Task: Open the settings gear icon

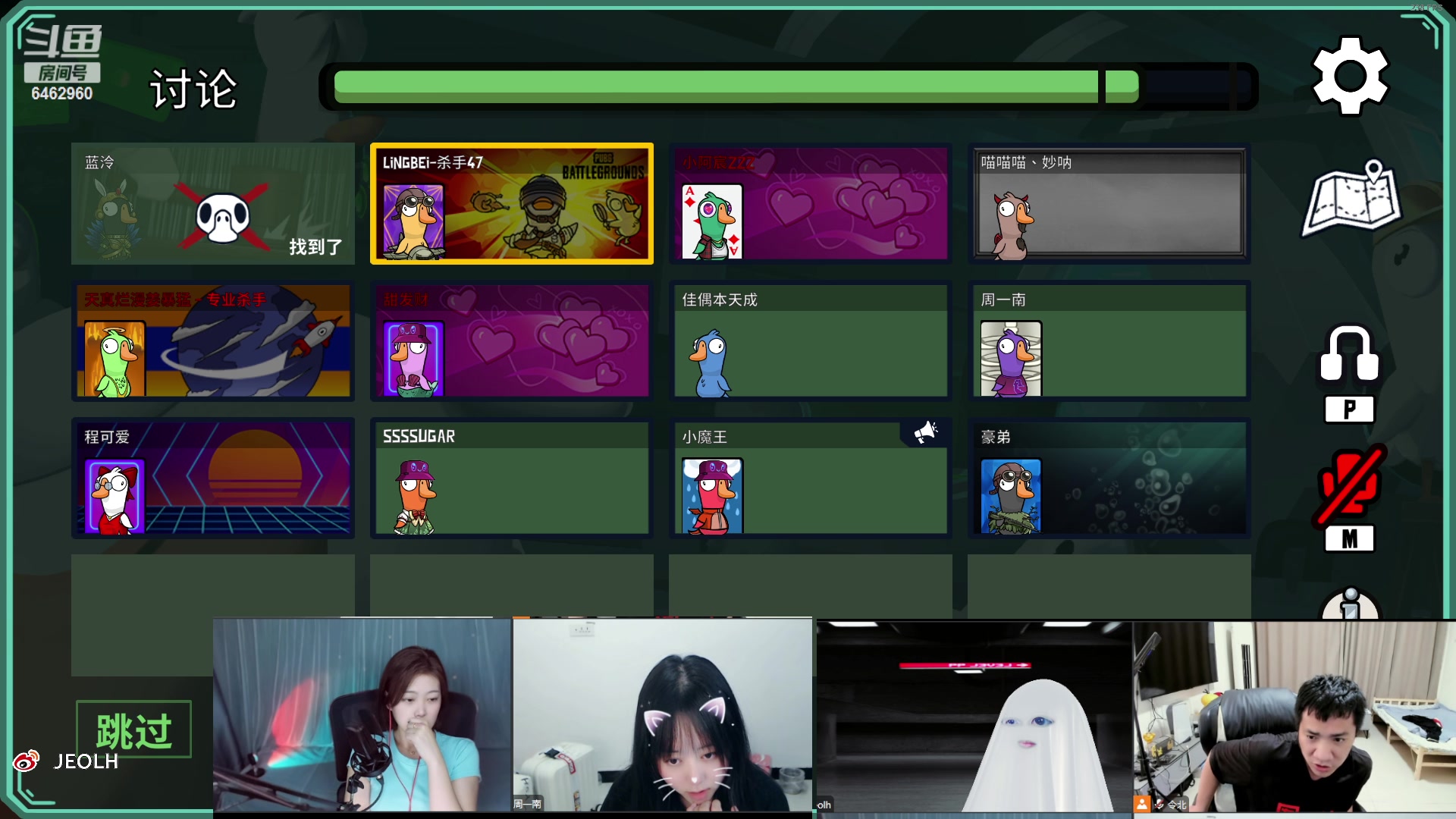Action: point(1350,76)
